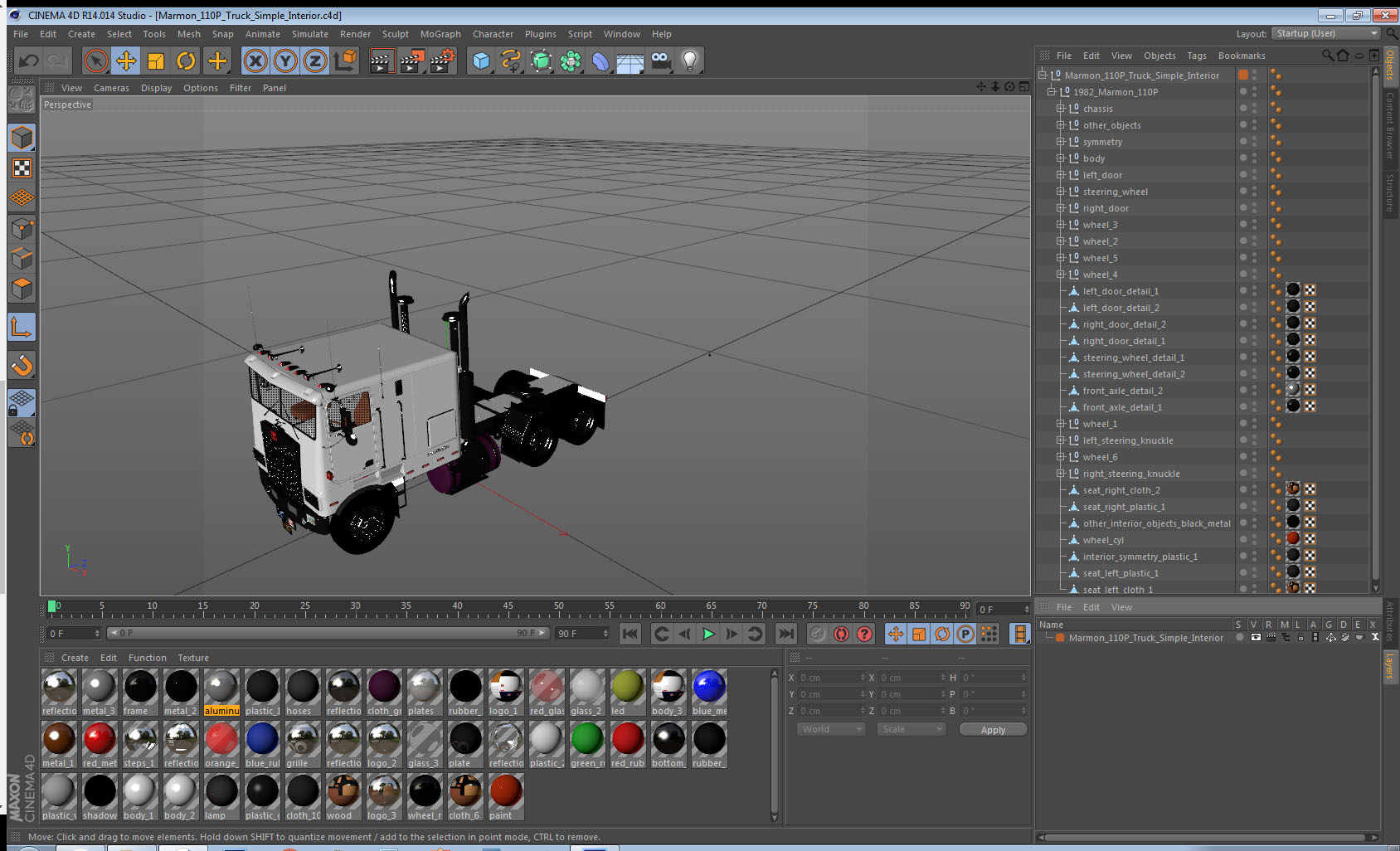Enable Polygons mode
The width and height of the screenshot is (1400, 851).
point(22,289)
